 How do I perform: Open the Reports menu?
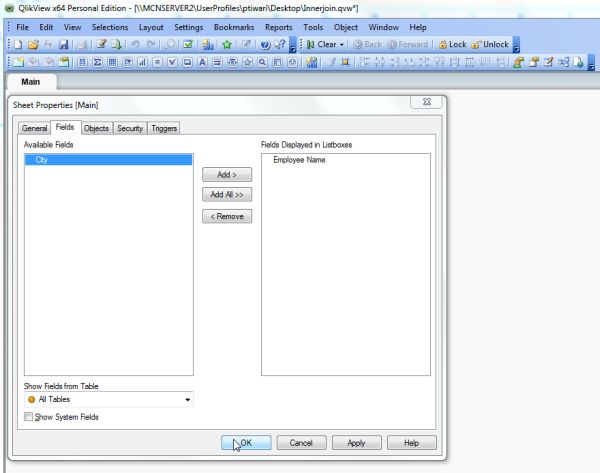[279, 27]
